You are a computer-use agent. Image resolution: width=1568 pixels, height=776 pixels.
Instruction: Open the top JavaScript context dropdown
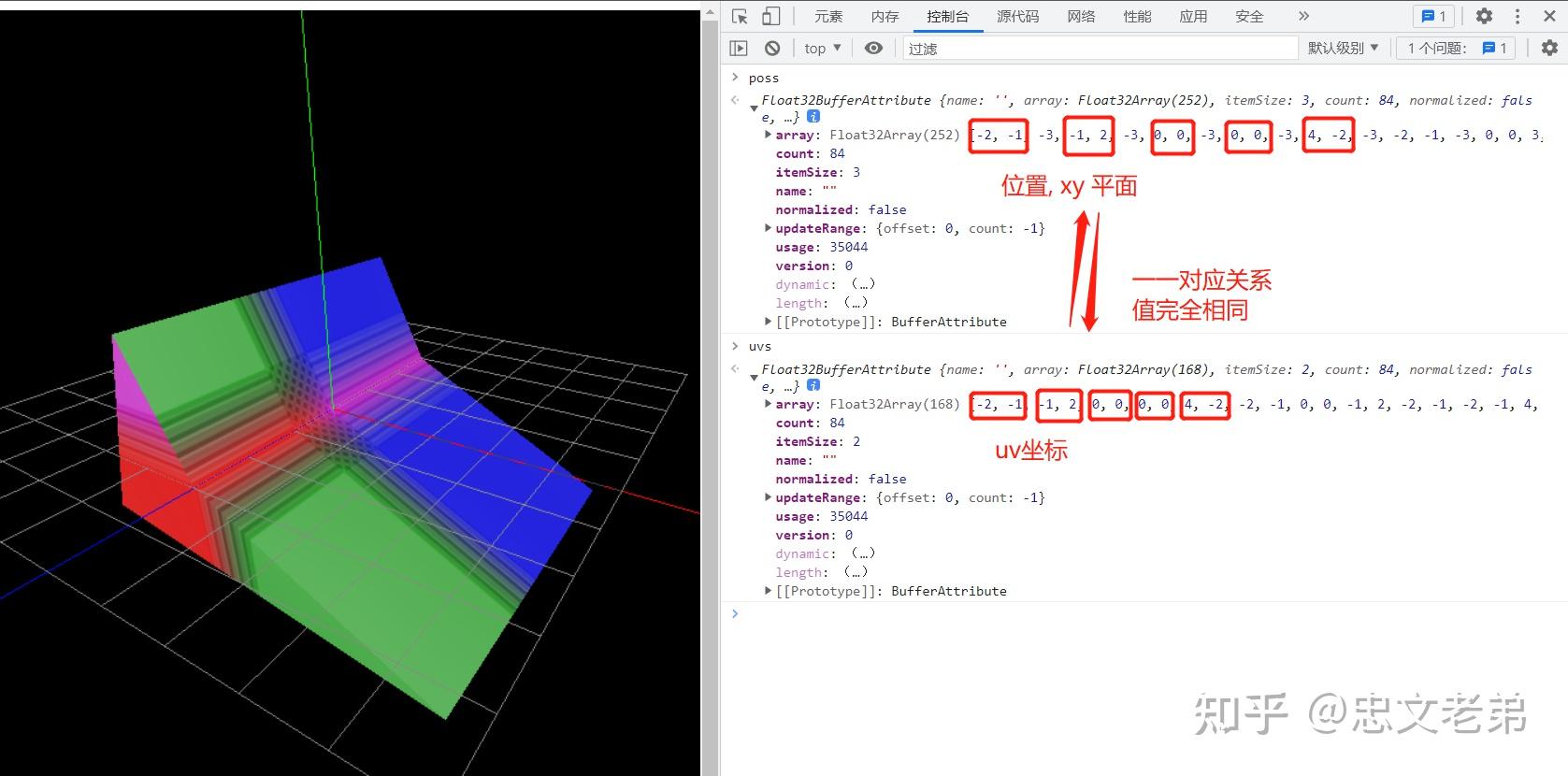[x=822, y=48]
